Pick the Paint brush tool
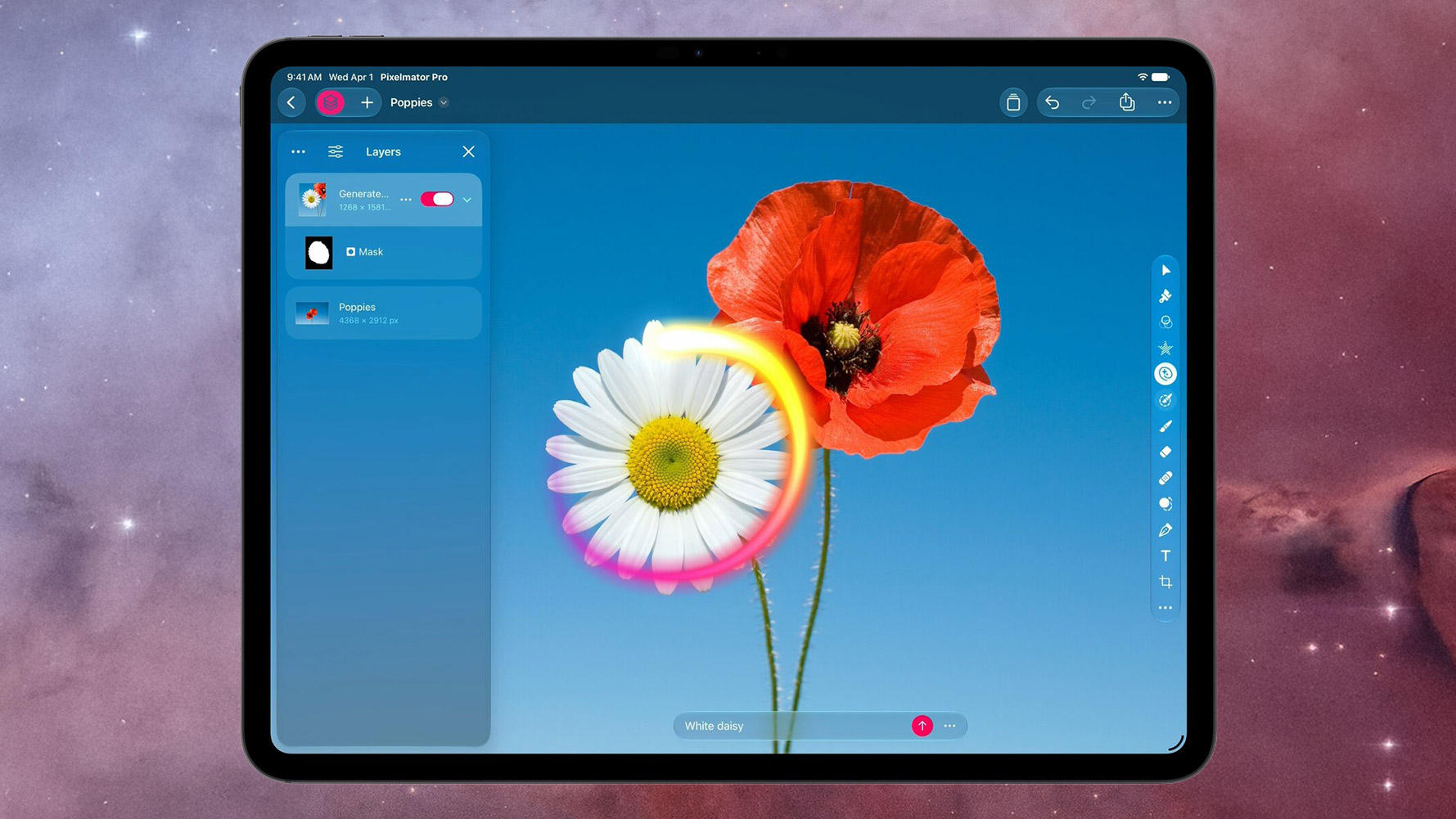This screenshot has width=1456, height=819. 1165,426
